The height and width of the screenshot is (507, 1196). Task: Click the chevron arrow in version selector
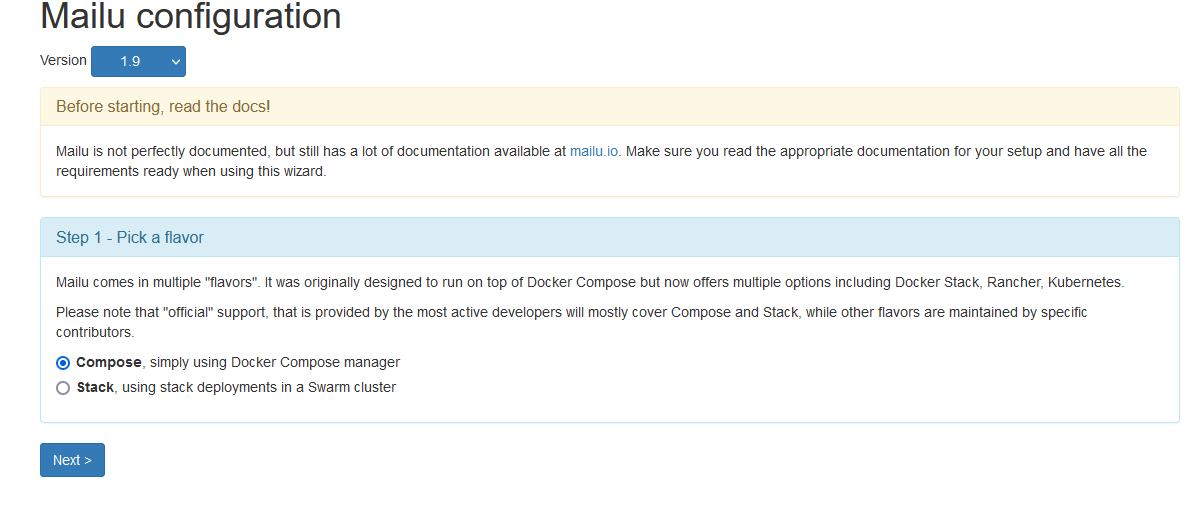tap(176, 62)
